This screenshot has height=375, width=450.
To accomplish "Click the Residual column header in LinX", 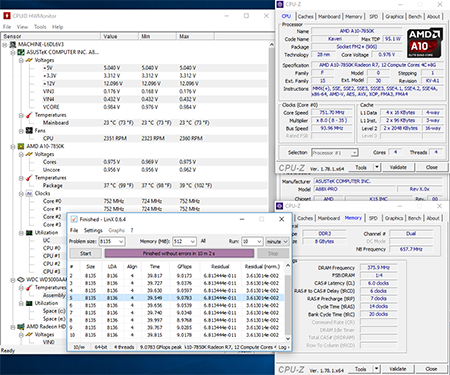I will pyautogui.click(x=220, y=266).
